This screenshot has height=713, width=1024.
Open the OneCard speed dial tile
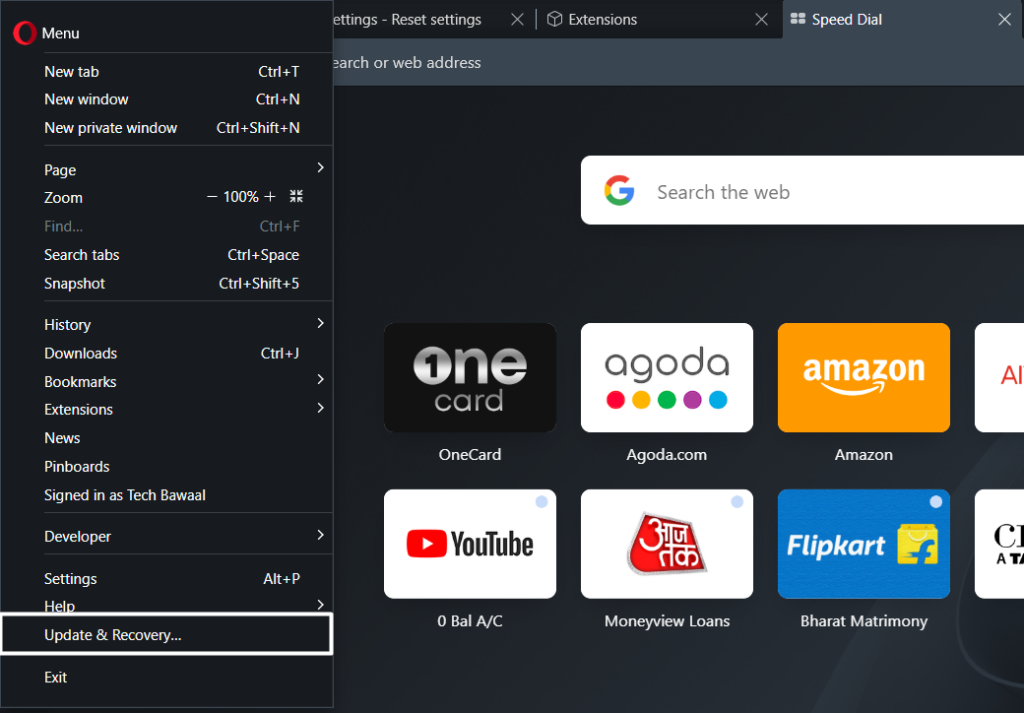click(x=470, y=377)
